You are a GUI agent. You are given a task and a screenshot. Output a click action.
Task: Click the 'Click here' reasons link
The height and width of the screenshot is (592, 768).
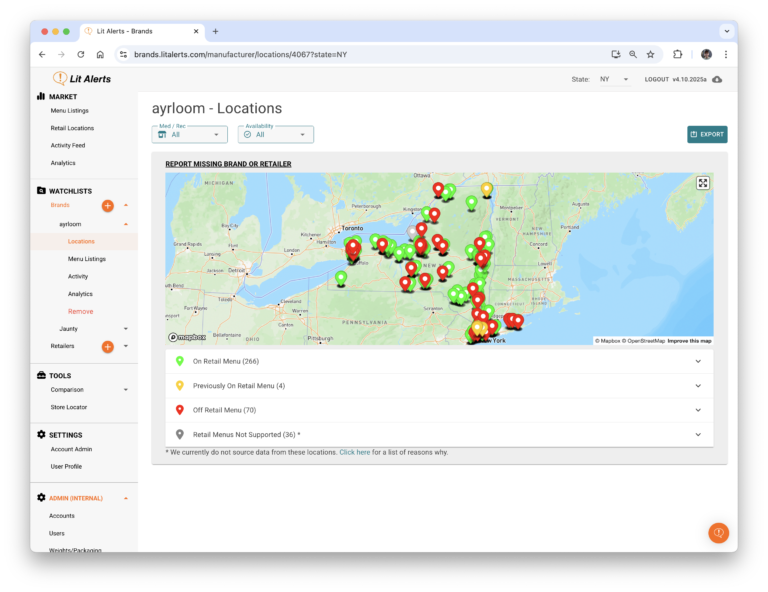(x=355, y=452)
